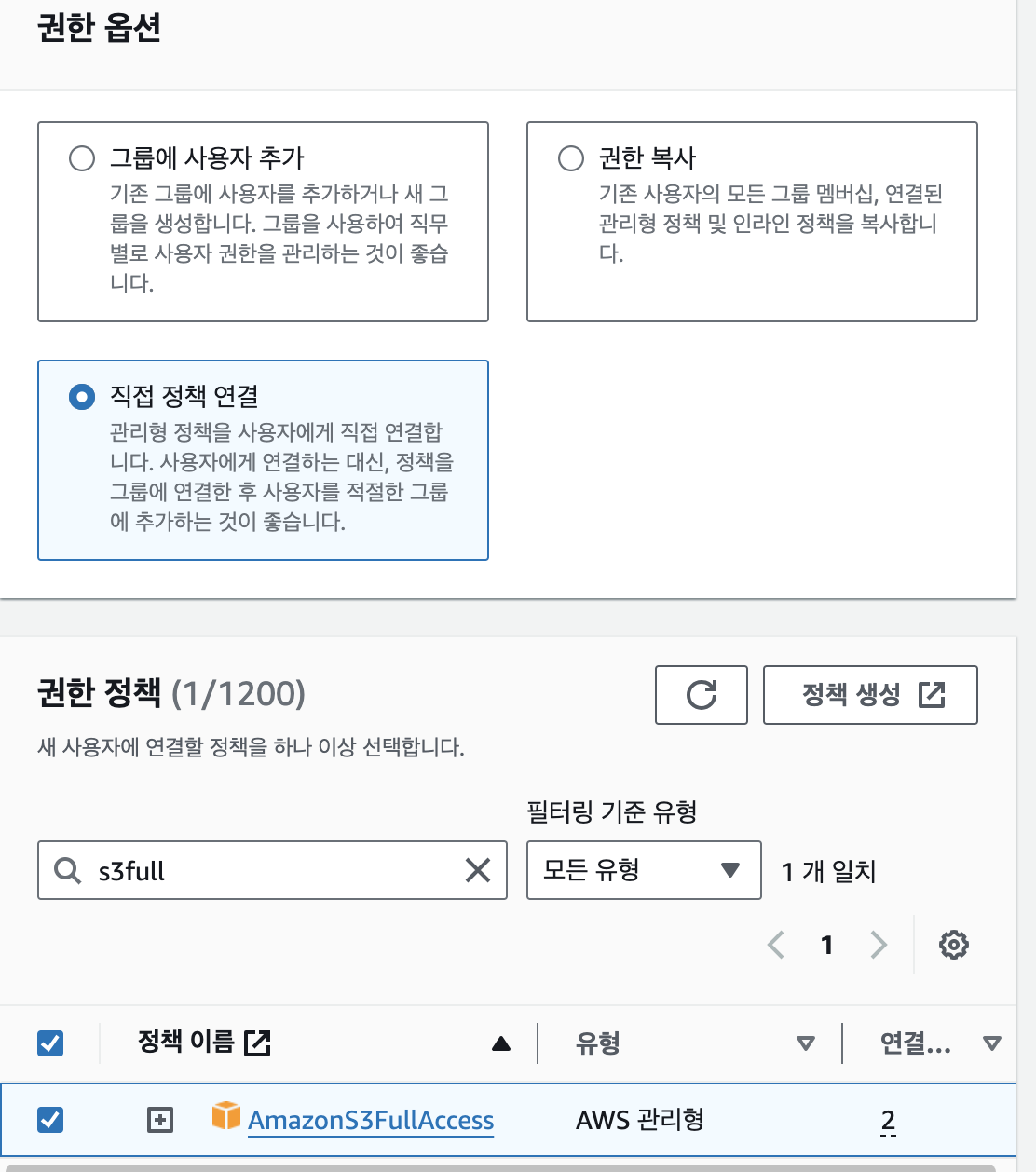Sort policies by 정책 이름 ascending arrow
Image resolution: width=1036 pixels, height=1172 pixels.
(x=501, y=1043)
